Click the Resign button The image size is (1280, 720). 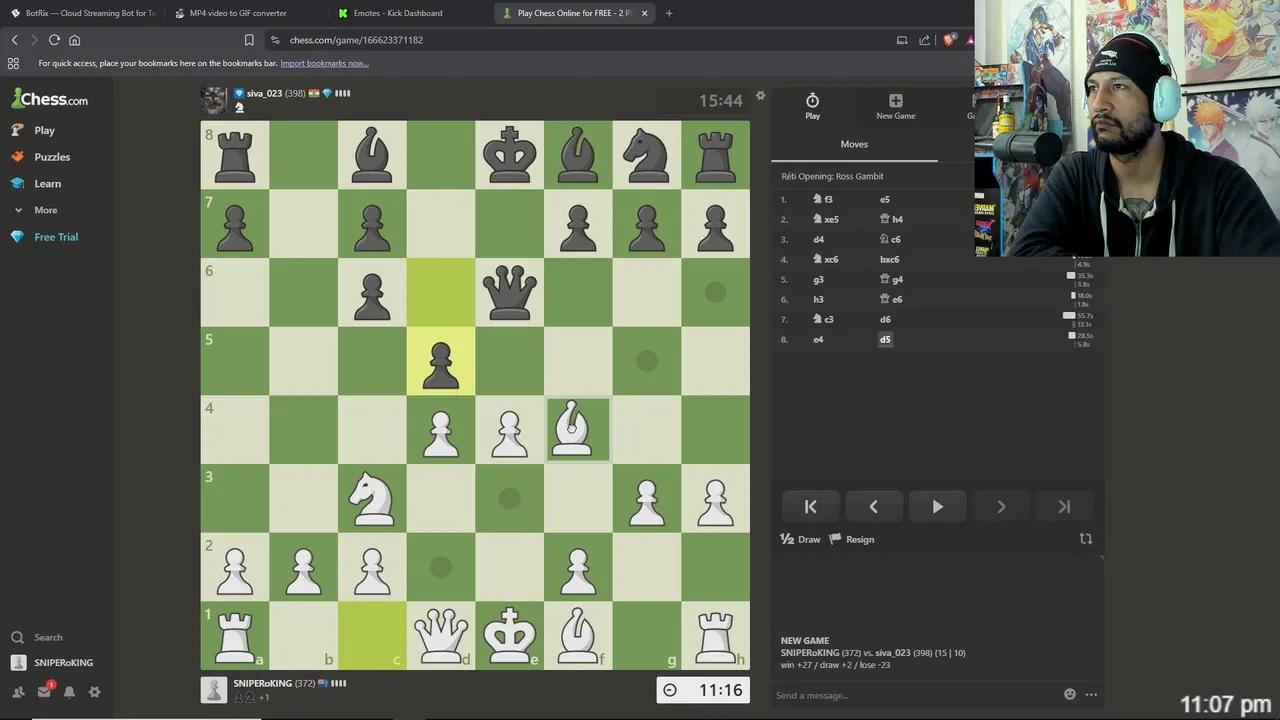852,539
